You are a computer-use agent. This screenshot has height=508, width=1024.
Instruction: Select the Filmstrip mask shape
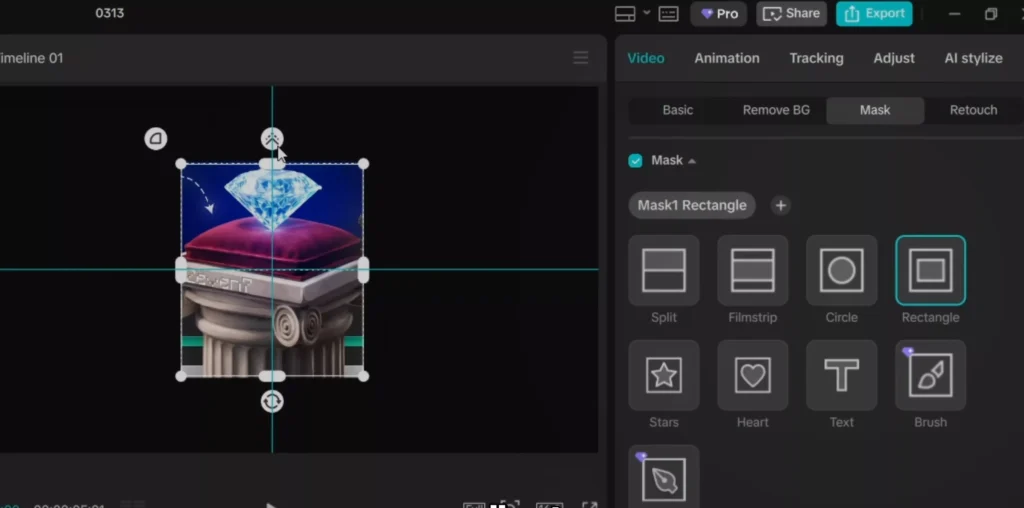pyautogui.click(x=752, y=270)
